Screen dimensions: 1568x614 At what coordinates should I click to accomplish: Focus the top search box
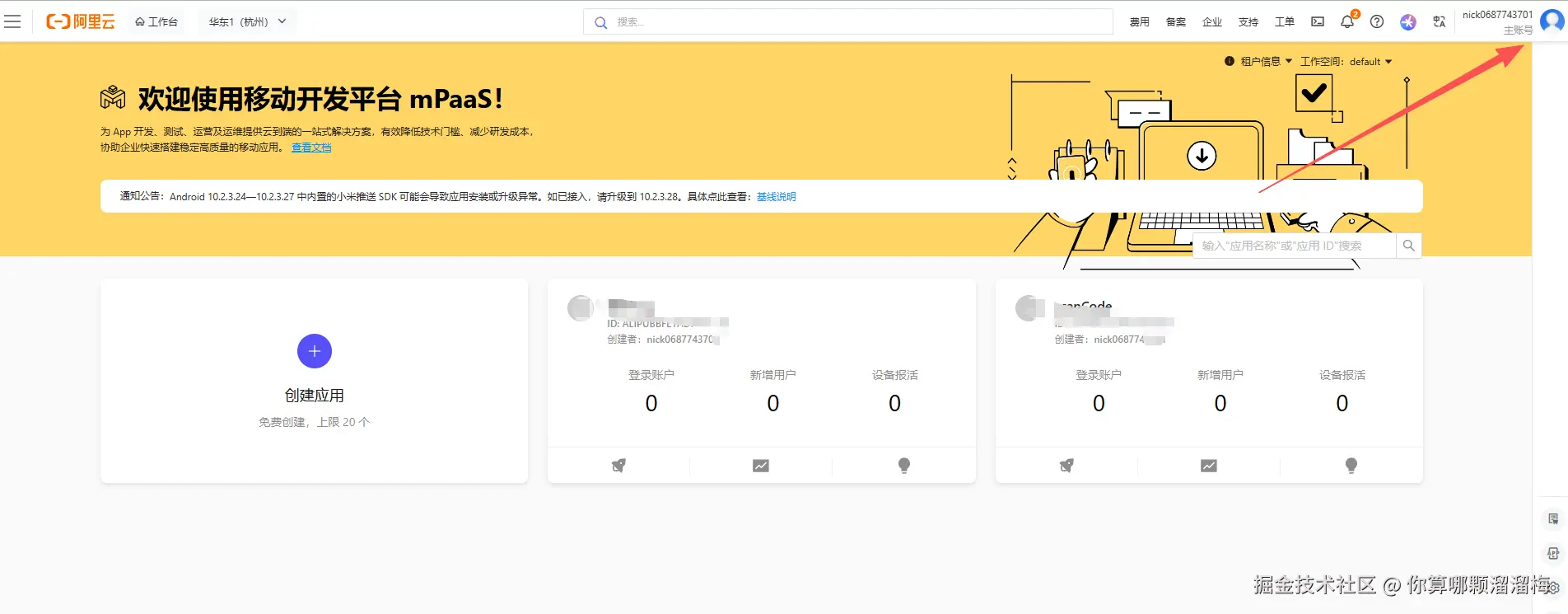pyautogui.click(x=848, y=22)
